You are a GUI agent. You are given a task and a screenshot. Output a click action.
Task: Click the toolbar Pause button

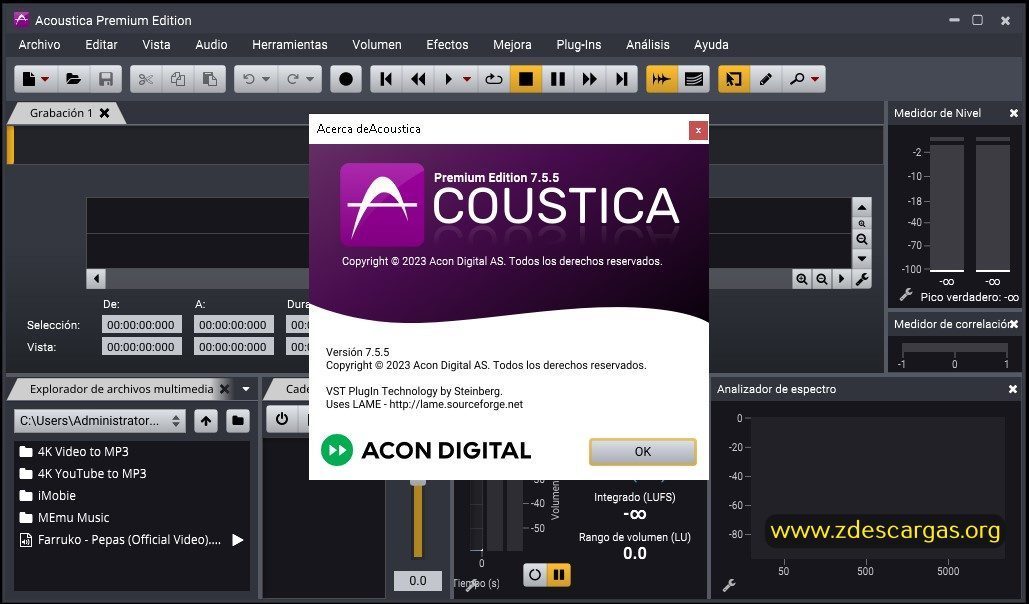pyautogui.click(x=558, y=79)
